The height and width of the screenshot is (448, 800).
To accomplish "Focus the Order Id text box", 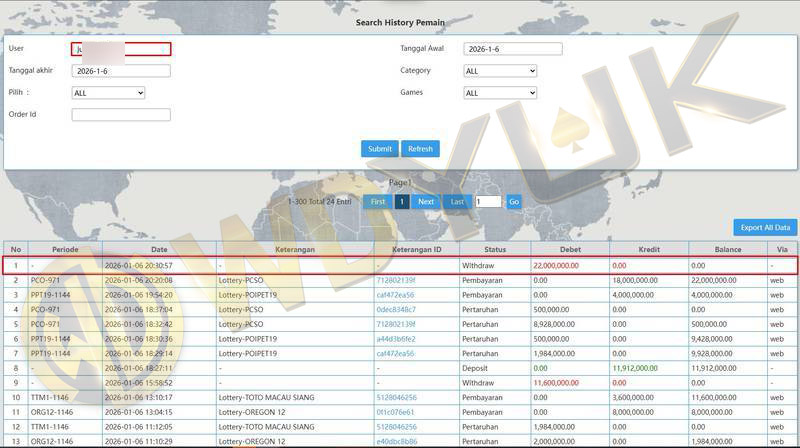I will [x=121, y=115].
